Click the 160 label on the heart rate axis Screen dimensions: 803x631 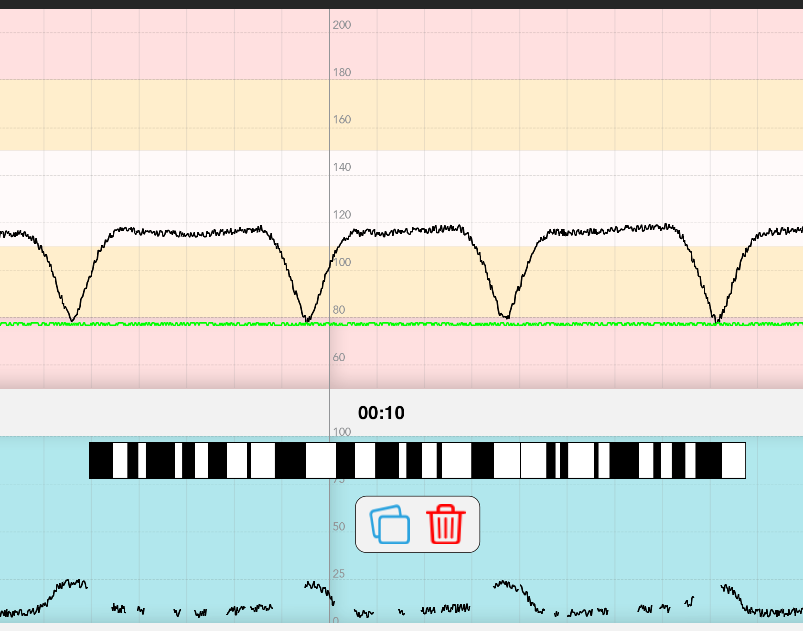[342, 120]
